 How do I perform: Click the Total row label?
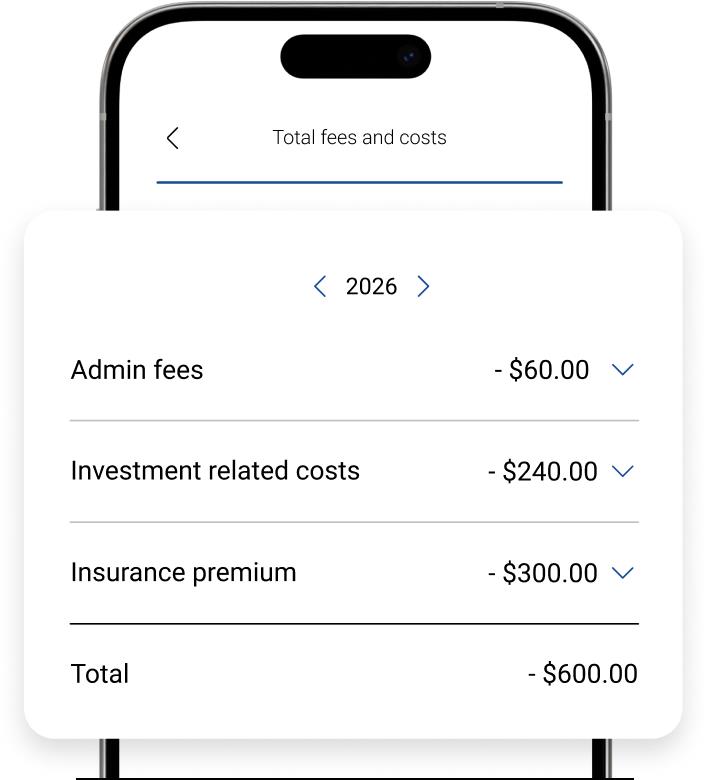(100, 674)
